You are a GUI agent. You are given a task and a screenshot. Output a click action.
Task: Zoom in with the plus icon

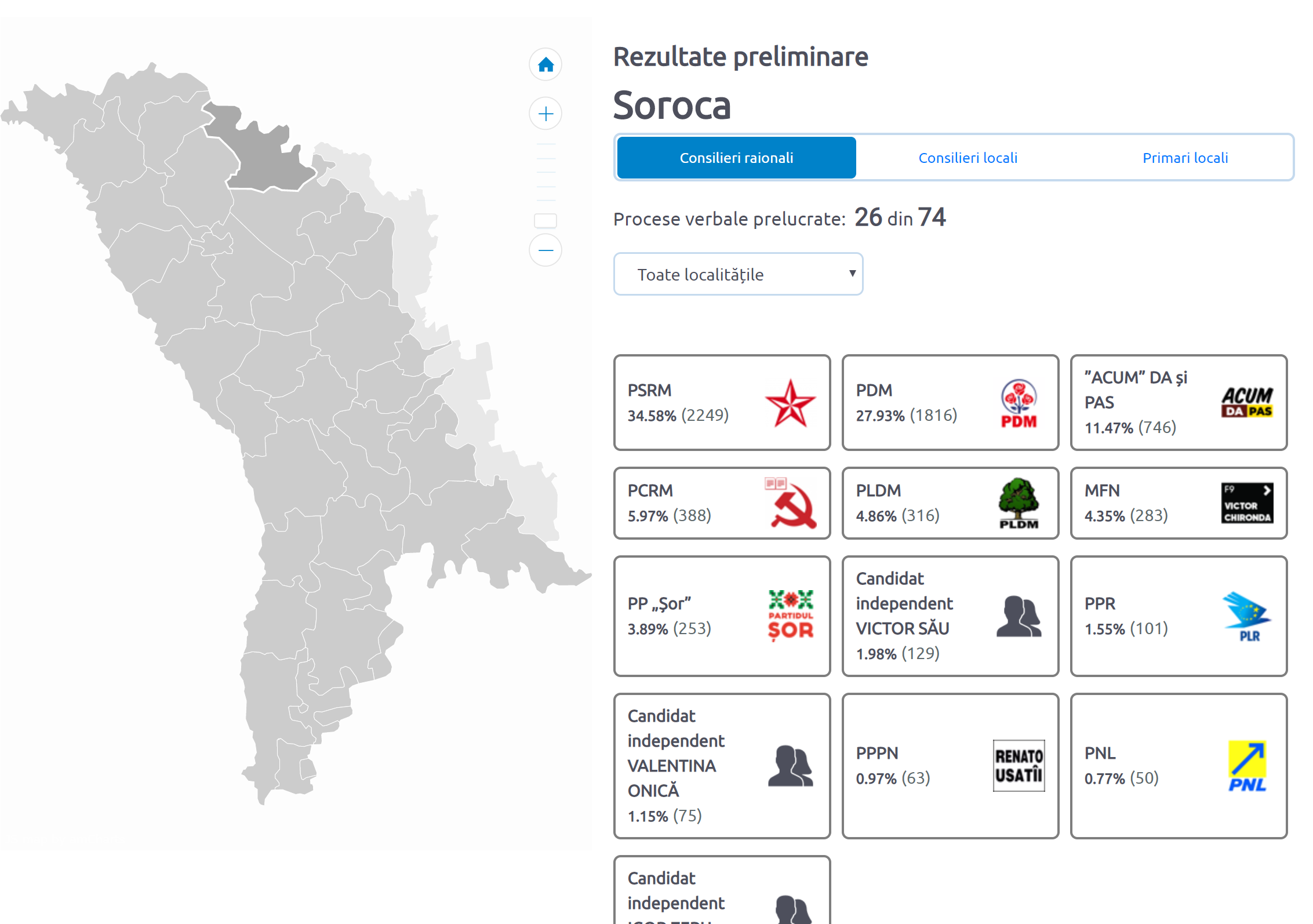tap(545, 114)
